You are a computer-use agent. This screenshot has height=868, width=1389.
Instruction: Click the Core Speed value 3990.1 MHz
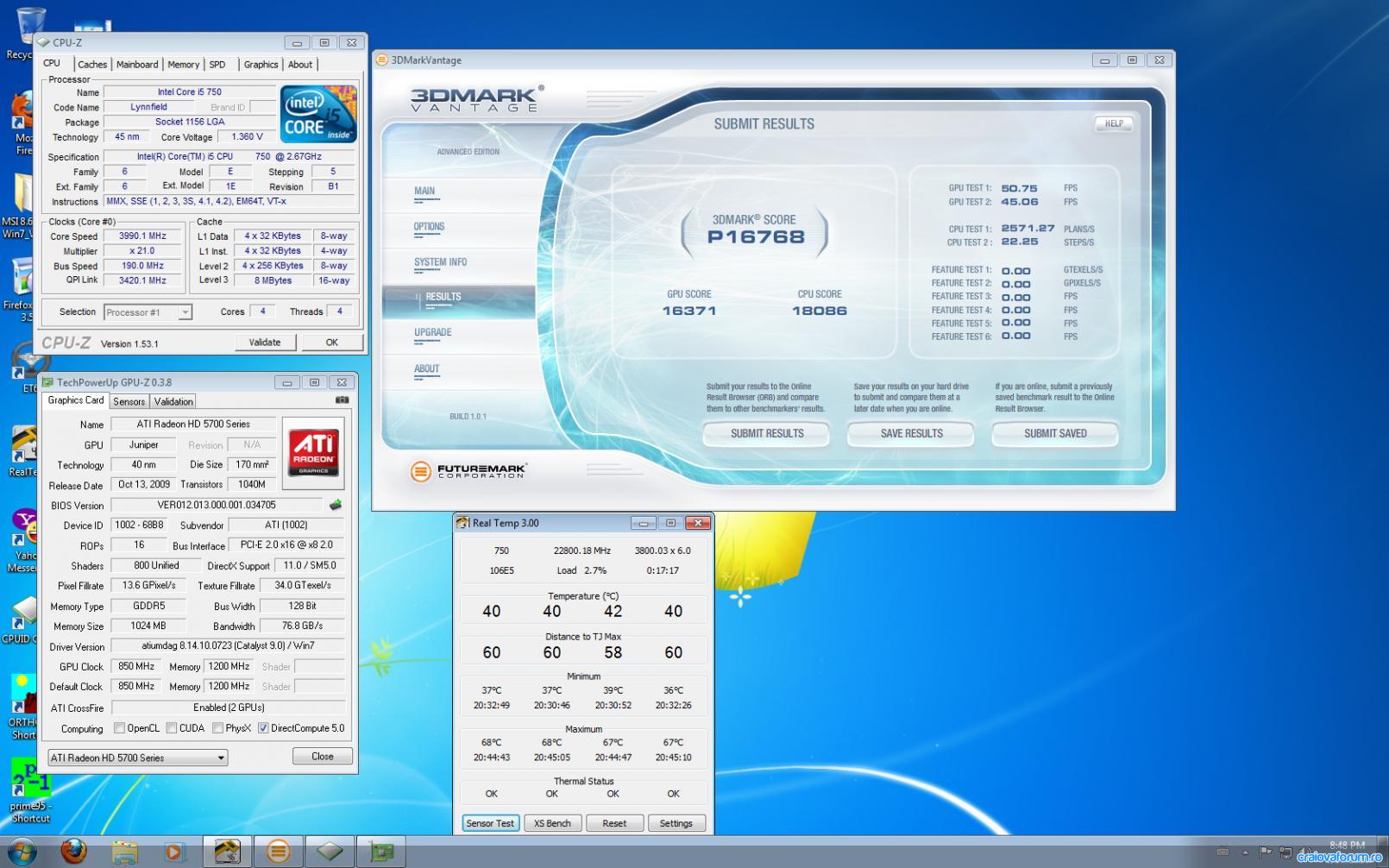pos(142,236)
